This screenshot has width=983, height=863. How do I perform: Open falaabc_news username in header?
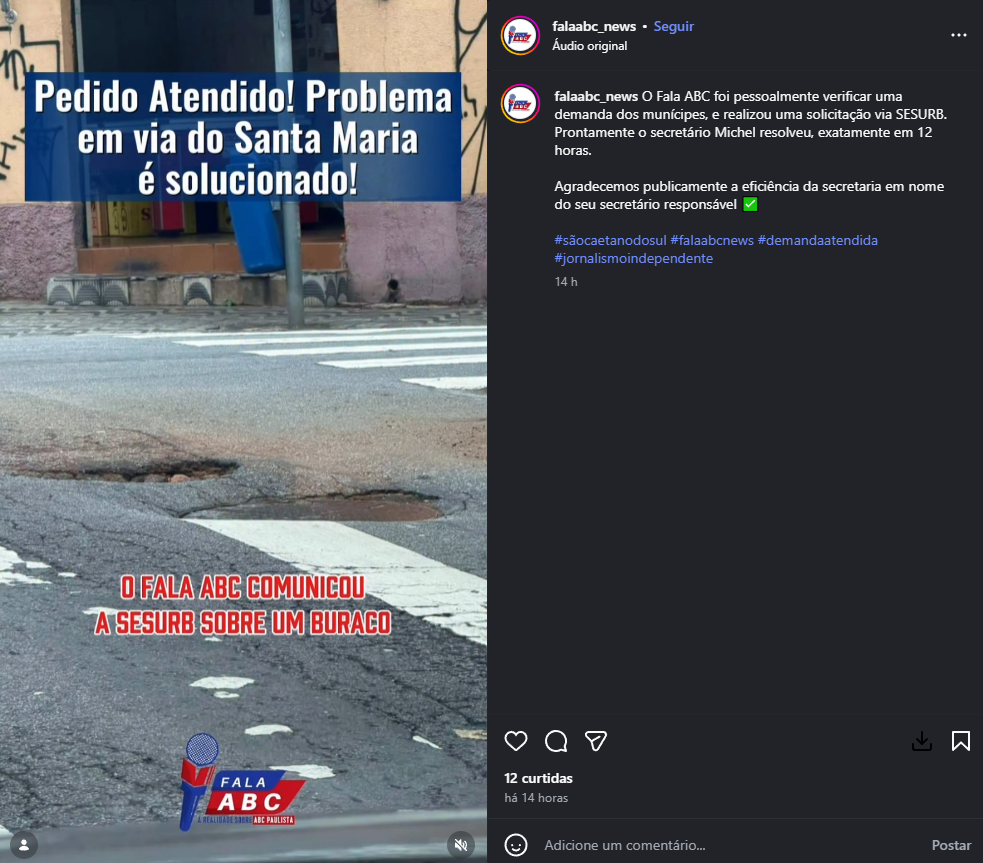point(594,26)
